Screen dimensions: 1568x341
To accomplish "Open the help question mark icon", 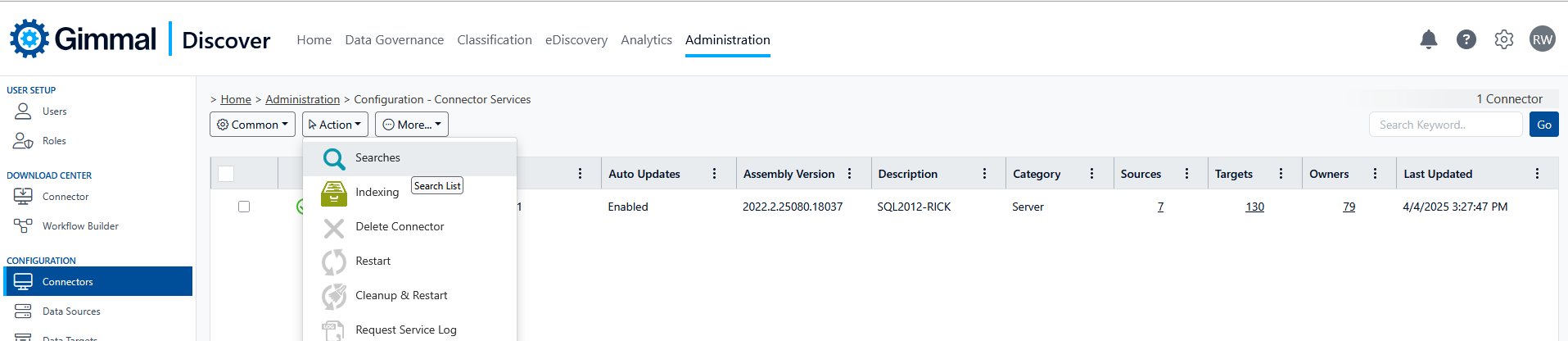I will (x=1466, y=39).
